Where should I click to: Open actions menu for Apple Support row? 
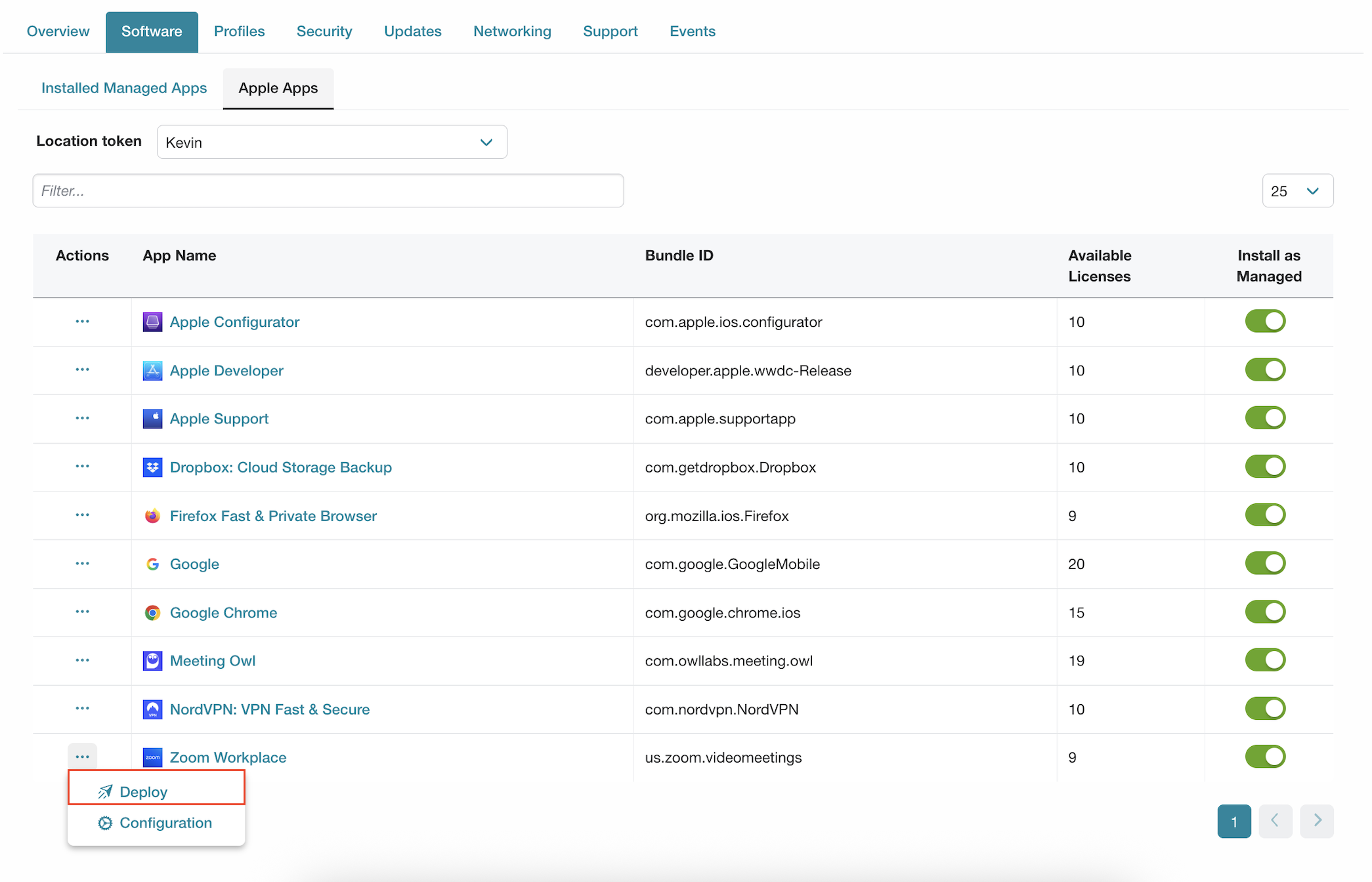[82, 419]
